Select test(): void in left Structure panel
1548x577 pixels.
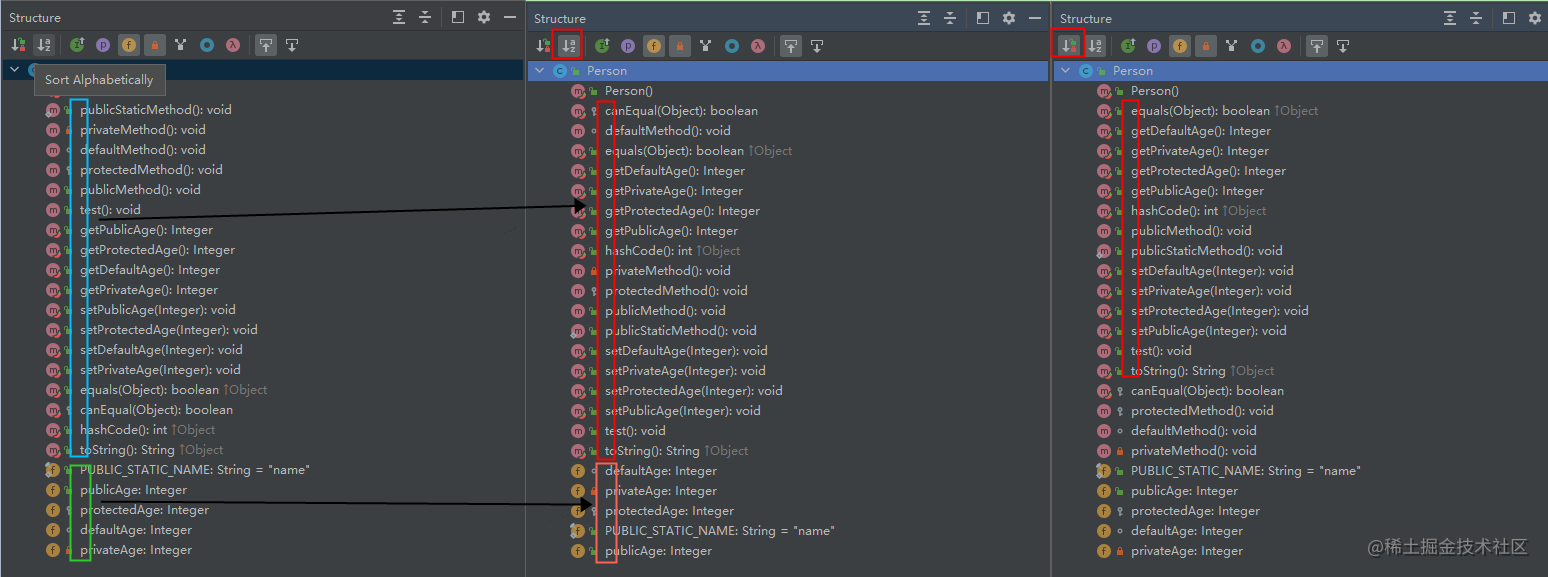[x=110, y=210]
